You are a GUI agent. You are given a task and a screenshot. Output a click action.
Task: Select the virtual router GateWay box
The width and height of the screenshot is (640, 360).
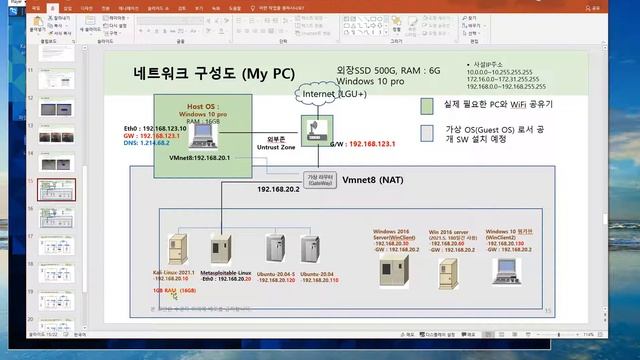click(x=320, y=180)
